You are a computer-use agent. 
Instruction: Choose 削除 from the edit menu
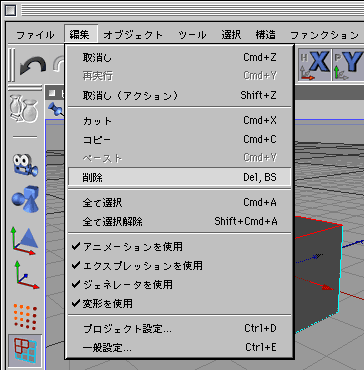(x=179, y=178)
